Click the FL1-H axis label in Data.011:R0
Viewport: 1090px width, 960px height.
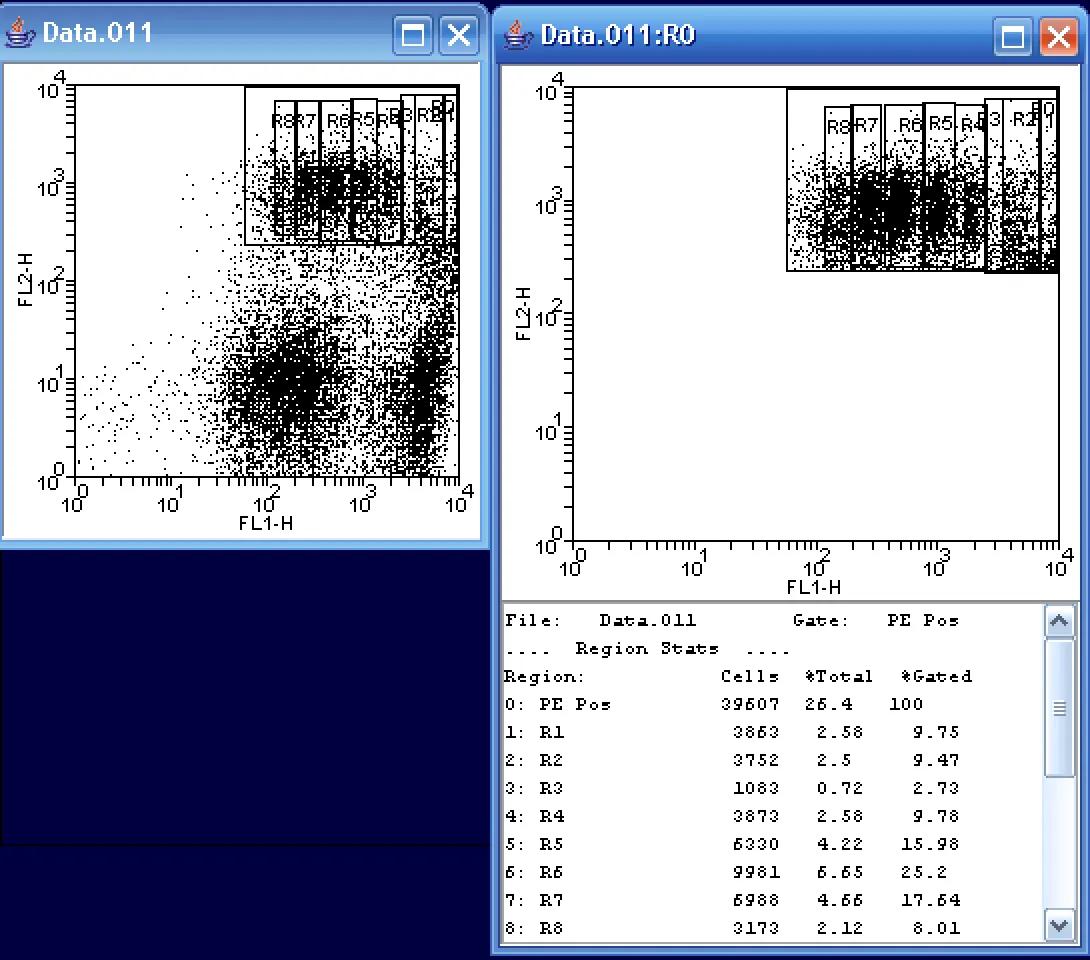(x=813, y=587)
